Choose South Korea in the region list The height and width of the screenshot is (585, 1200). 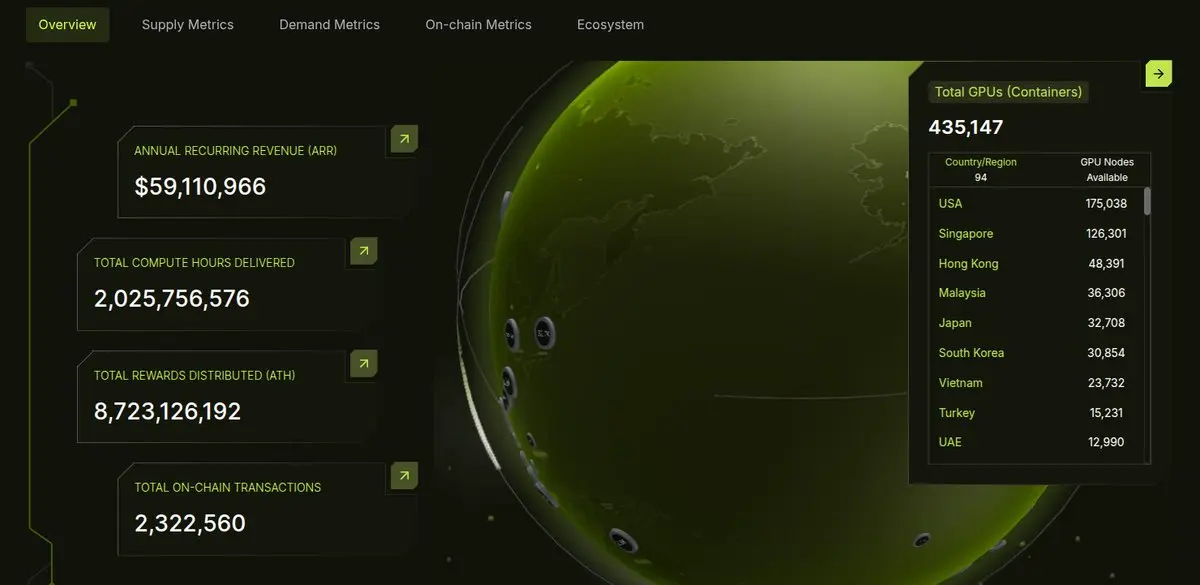(x=971, y=353)
